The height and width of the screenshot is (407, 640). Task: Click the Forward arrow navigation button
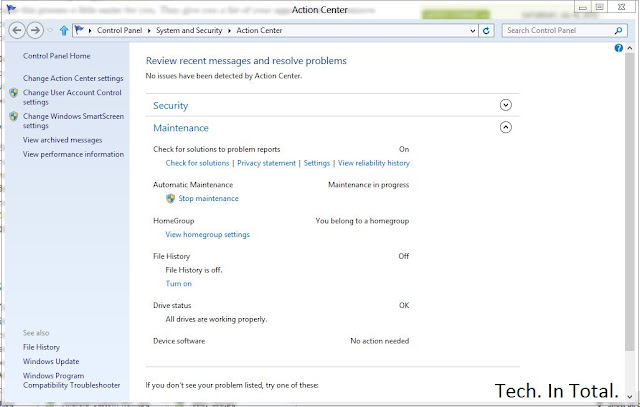(35, 30)
